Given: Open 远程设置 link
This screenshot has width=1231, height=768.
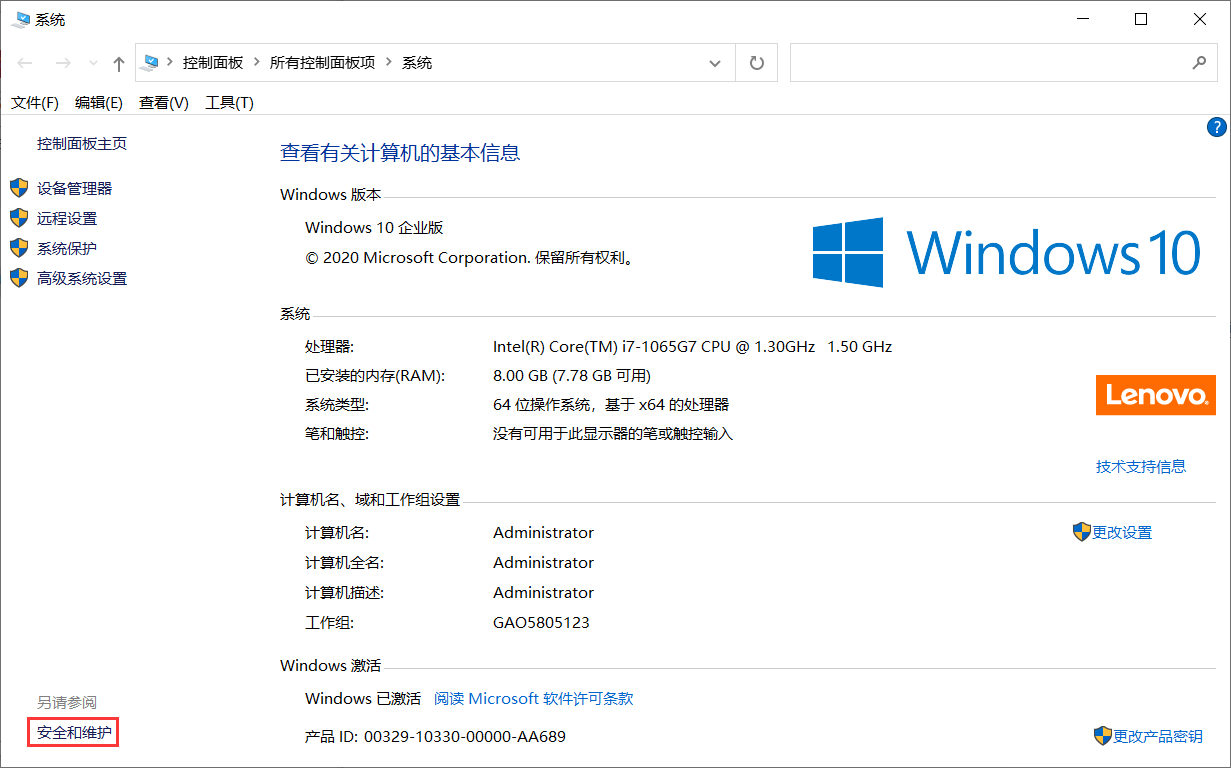Looking at the screenshot, I should click(67, 218).
